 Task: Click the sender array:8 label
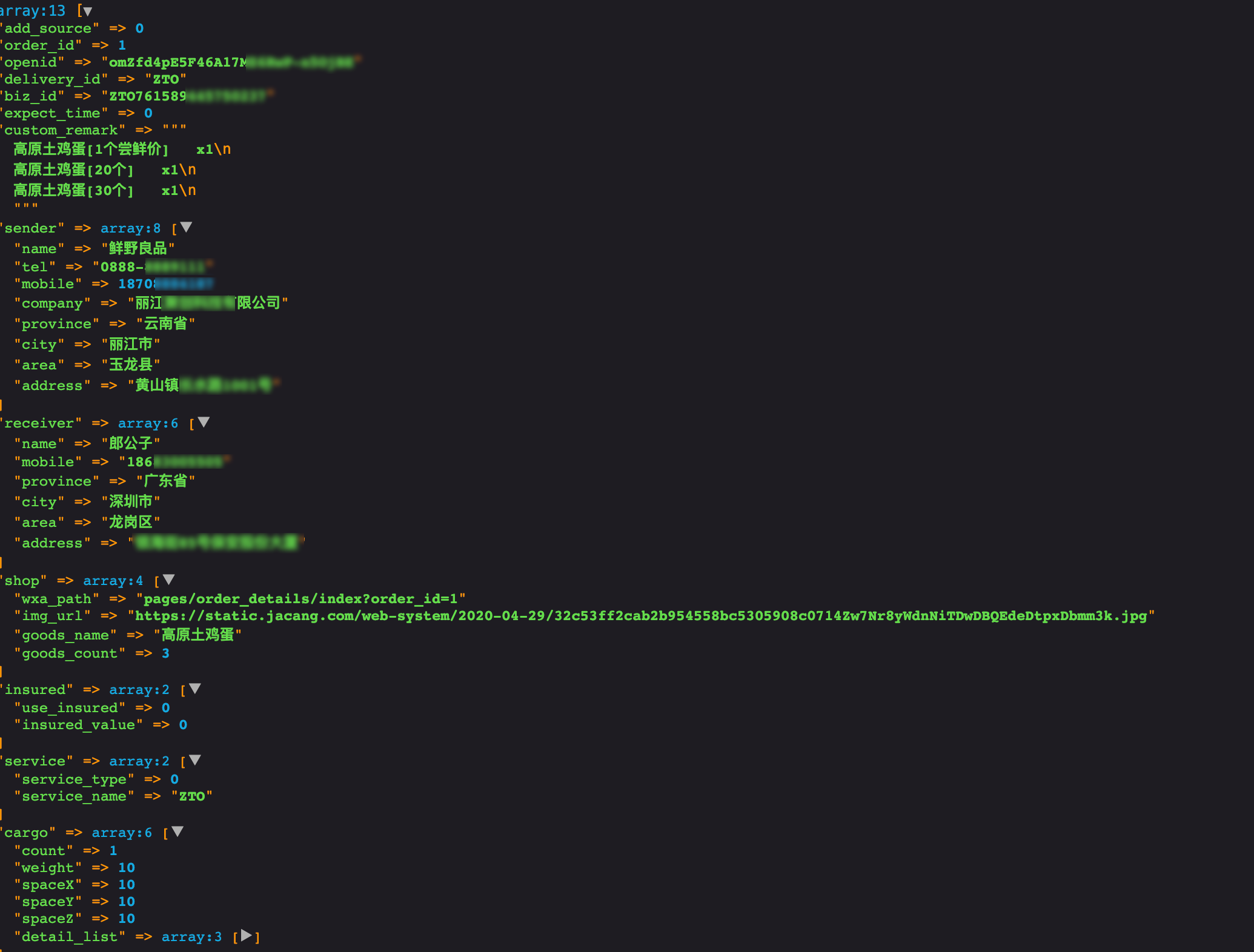pos(130,228)
